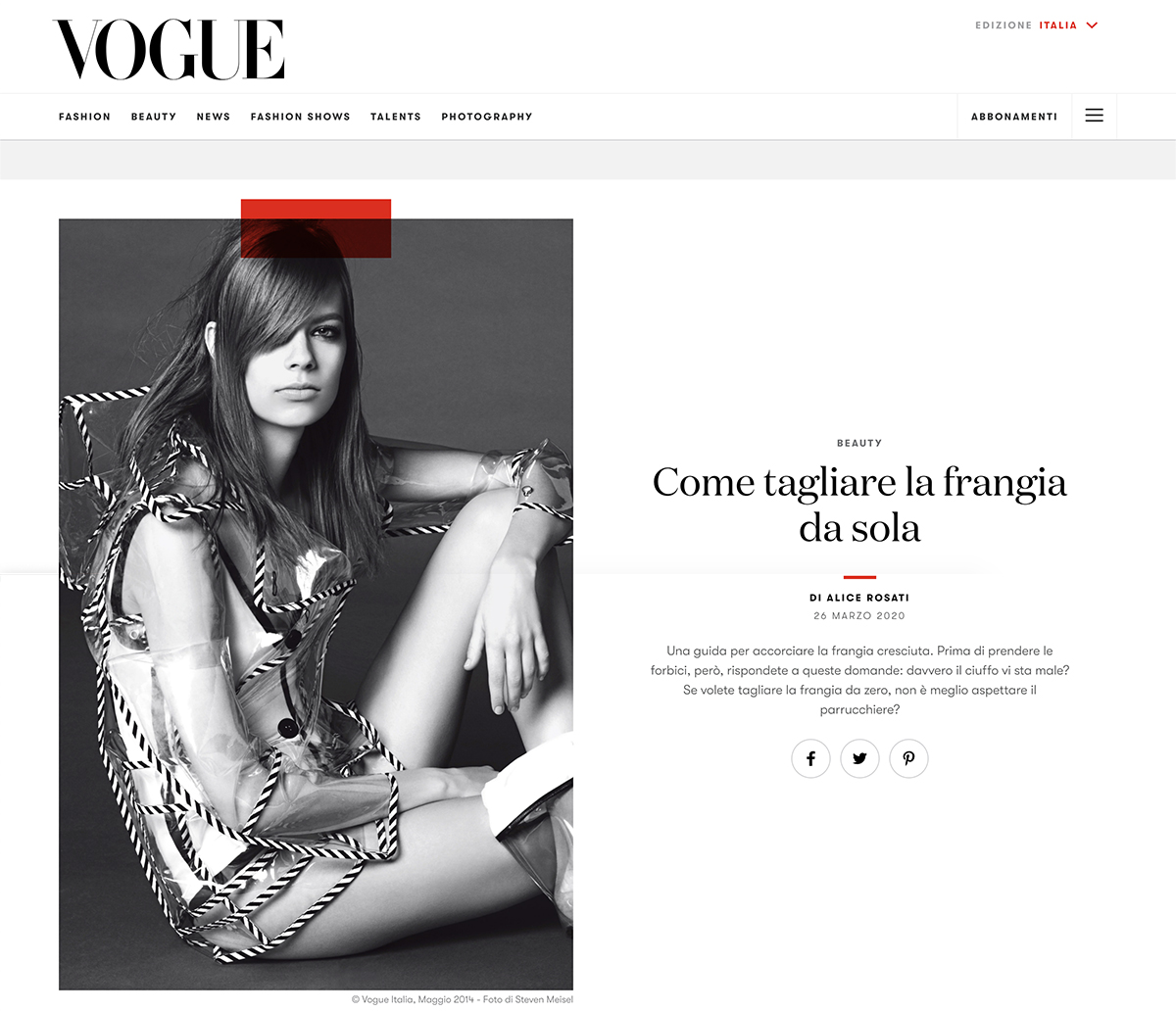
Task: Open author Alice Rosati's page
Action: pyautogui.click(x=859, y=598)
